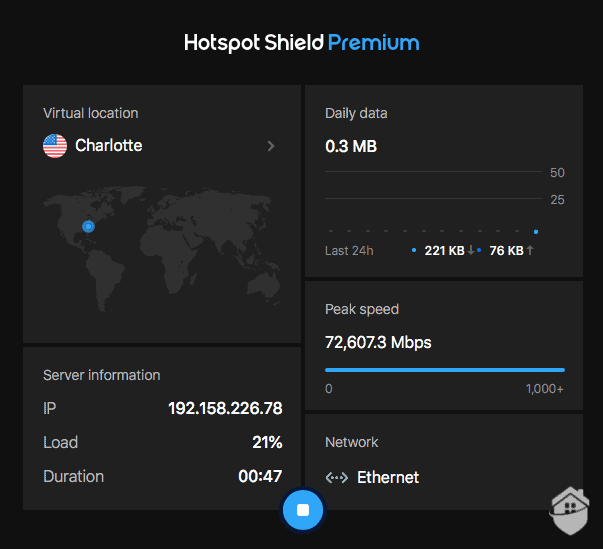Click the Virtual location heading
The height and width of the screenshot is (549, 603).
tap(90, 113)
